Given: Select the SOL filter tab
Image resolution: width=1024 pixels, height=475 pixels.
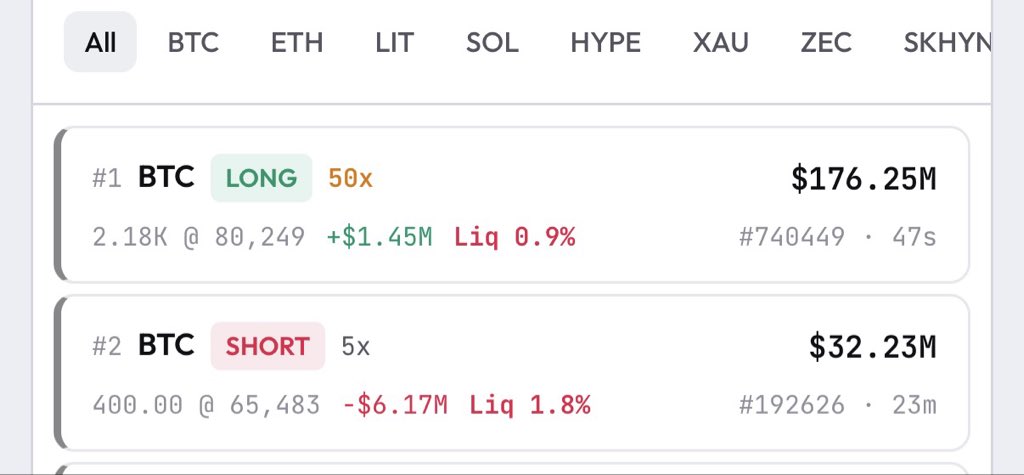Looking at the screenshot, I should 492,42.
